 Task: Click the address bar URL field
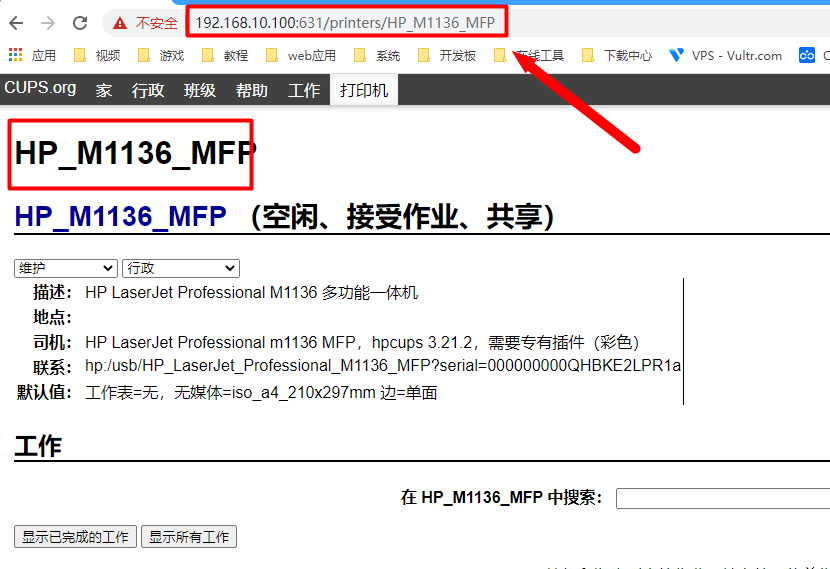pyautogui.click(x=345, y=23)
